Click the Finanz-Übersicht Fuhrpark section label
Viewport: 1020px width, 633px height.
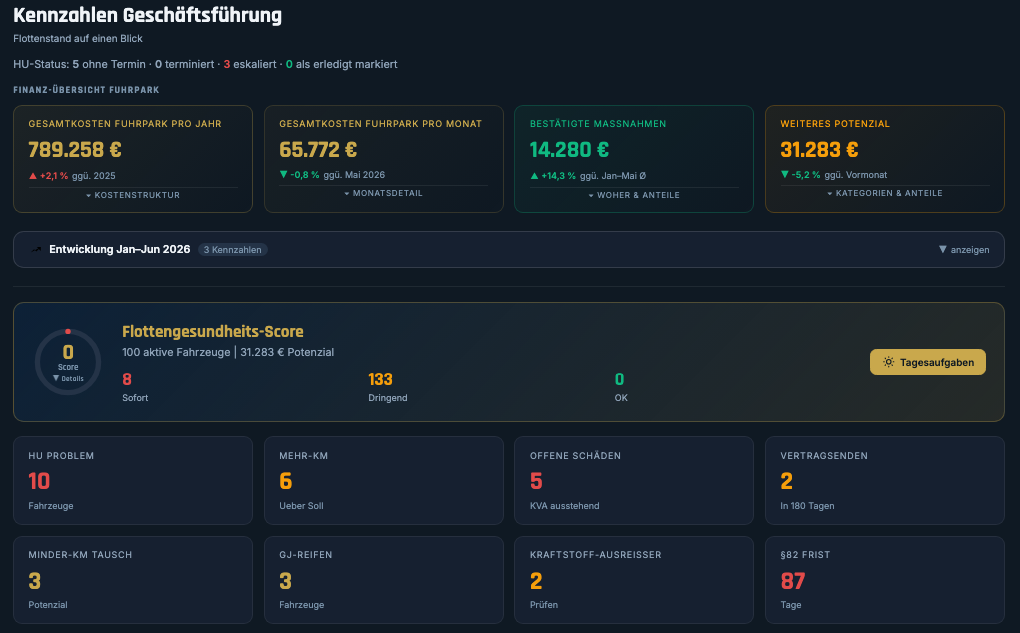click(86, 90)
